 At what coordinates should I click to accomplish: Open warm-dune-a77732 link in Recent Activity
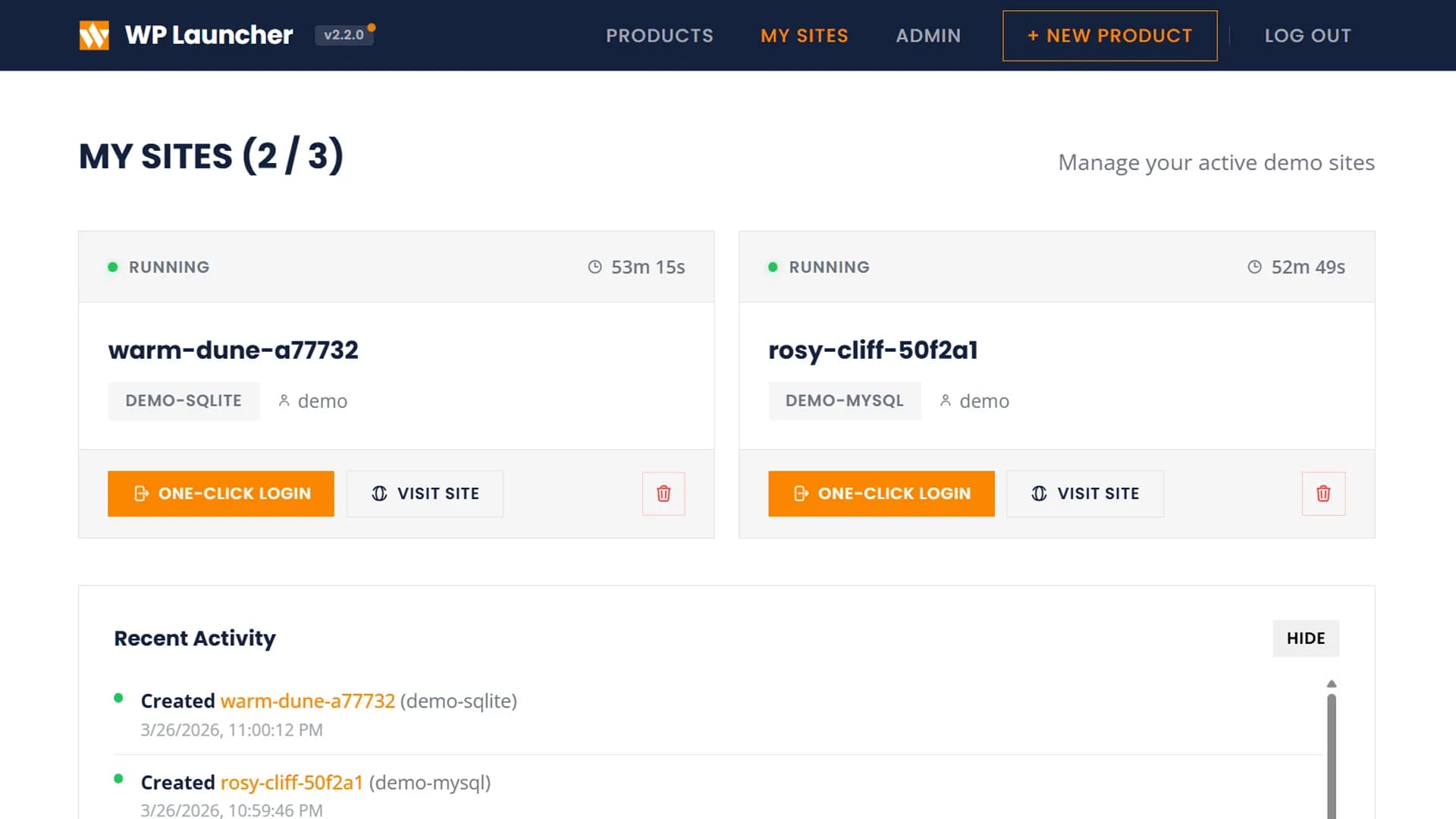[x=308, y=701]
